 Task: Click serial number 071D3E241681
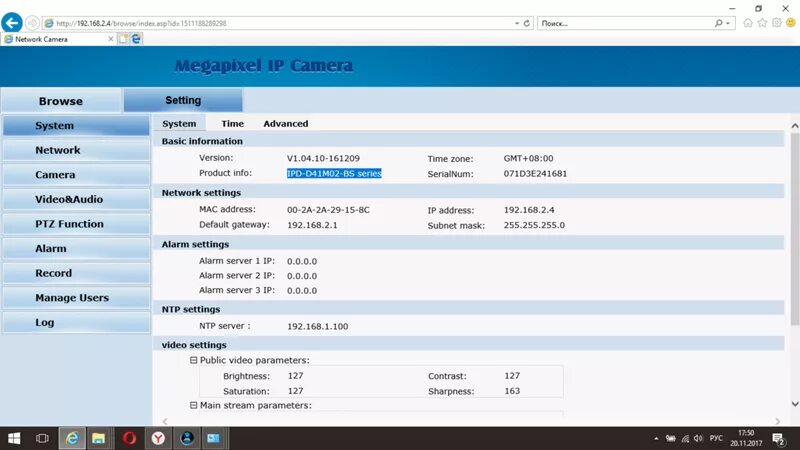(535, 173)
